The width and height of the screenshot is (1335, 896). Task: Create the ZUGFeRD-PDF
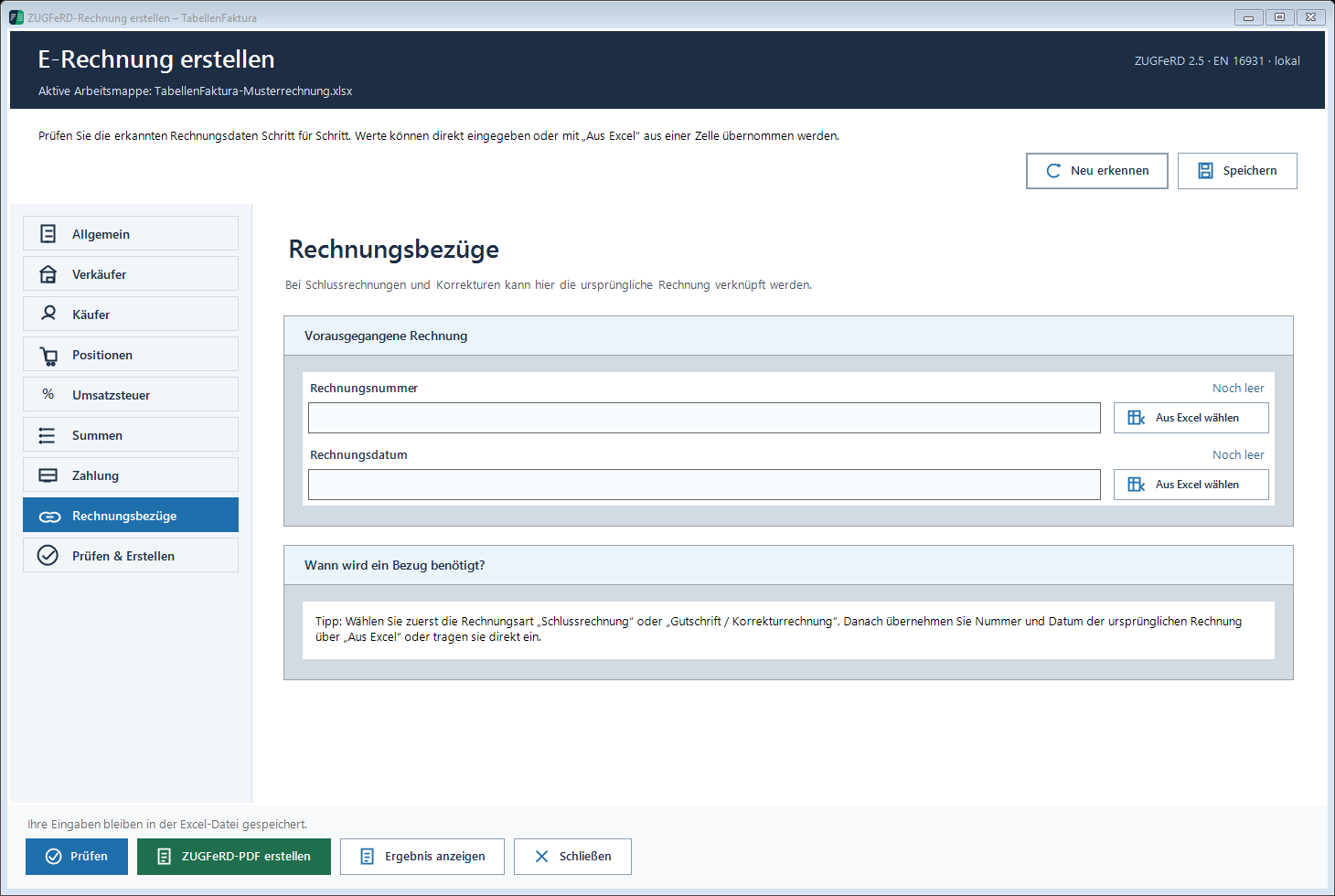[x=234, y=857]
